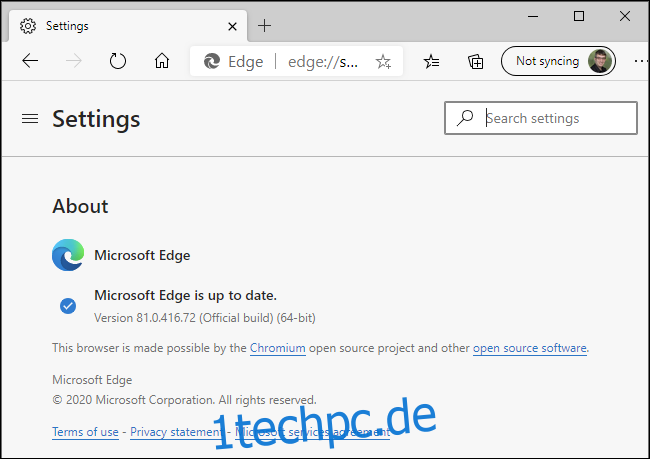
Task: Add this page to favorites star
Action: tap(383, 62)
